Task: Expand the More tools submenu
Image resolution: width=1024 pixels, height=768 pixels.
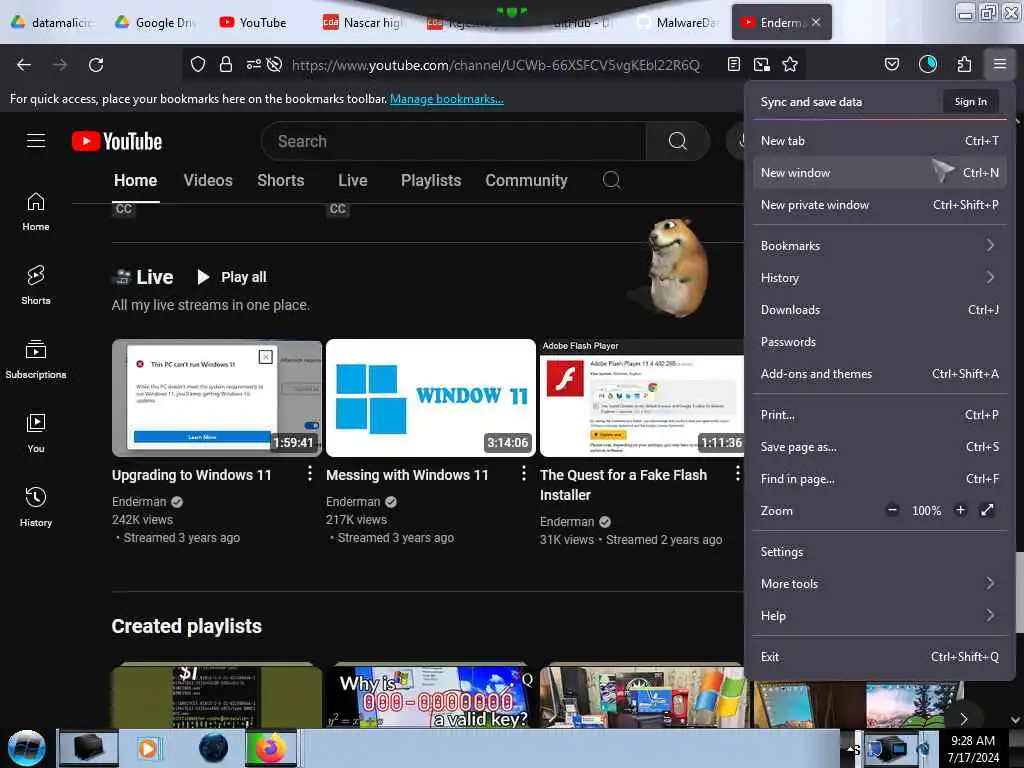Action: point(879,583)
